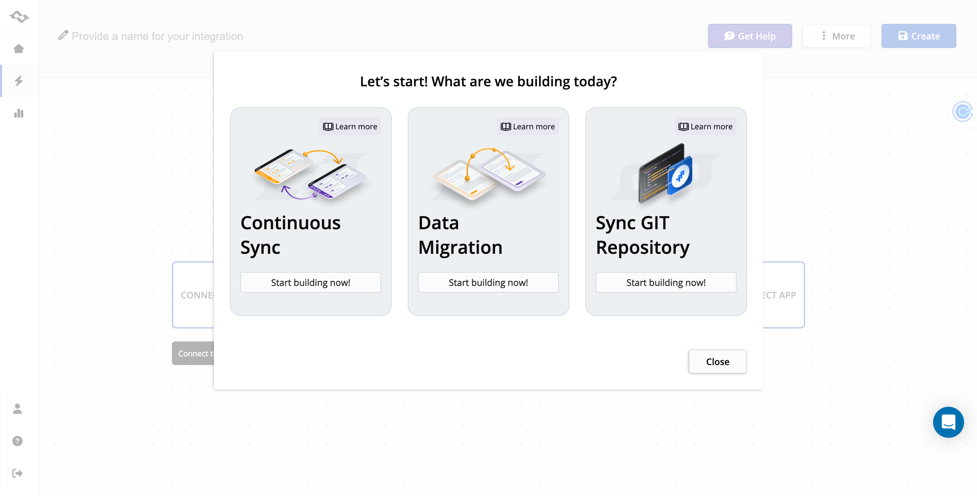977x496 pixels.
Task: Learn more about Continuous Sync
Action: (350, 127)
